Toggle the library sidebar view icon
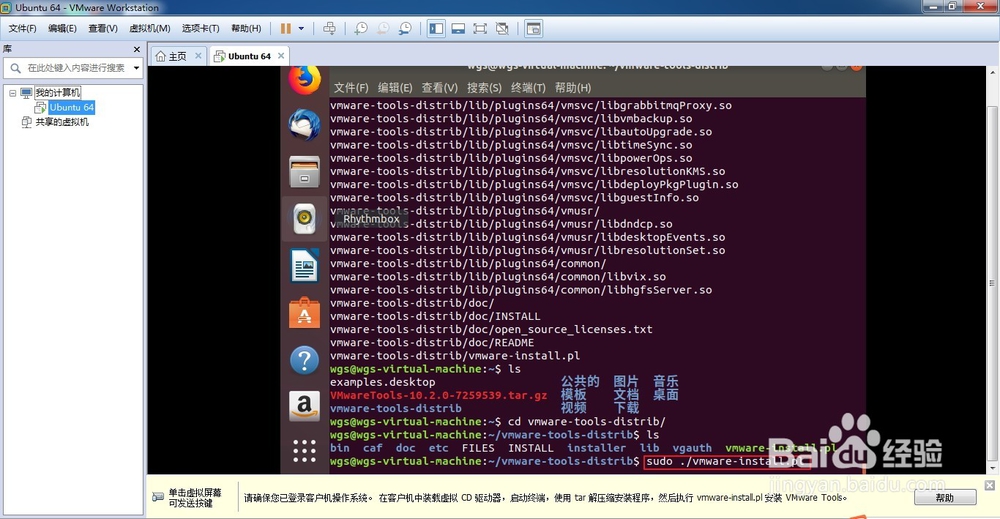The width and height of the screenshot is (1000, 519). pos(436,29)
